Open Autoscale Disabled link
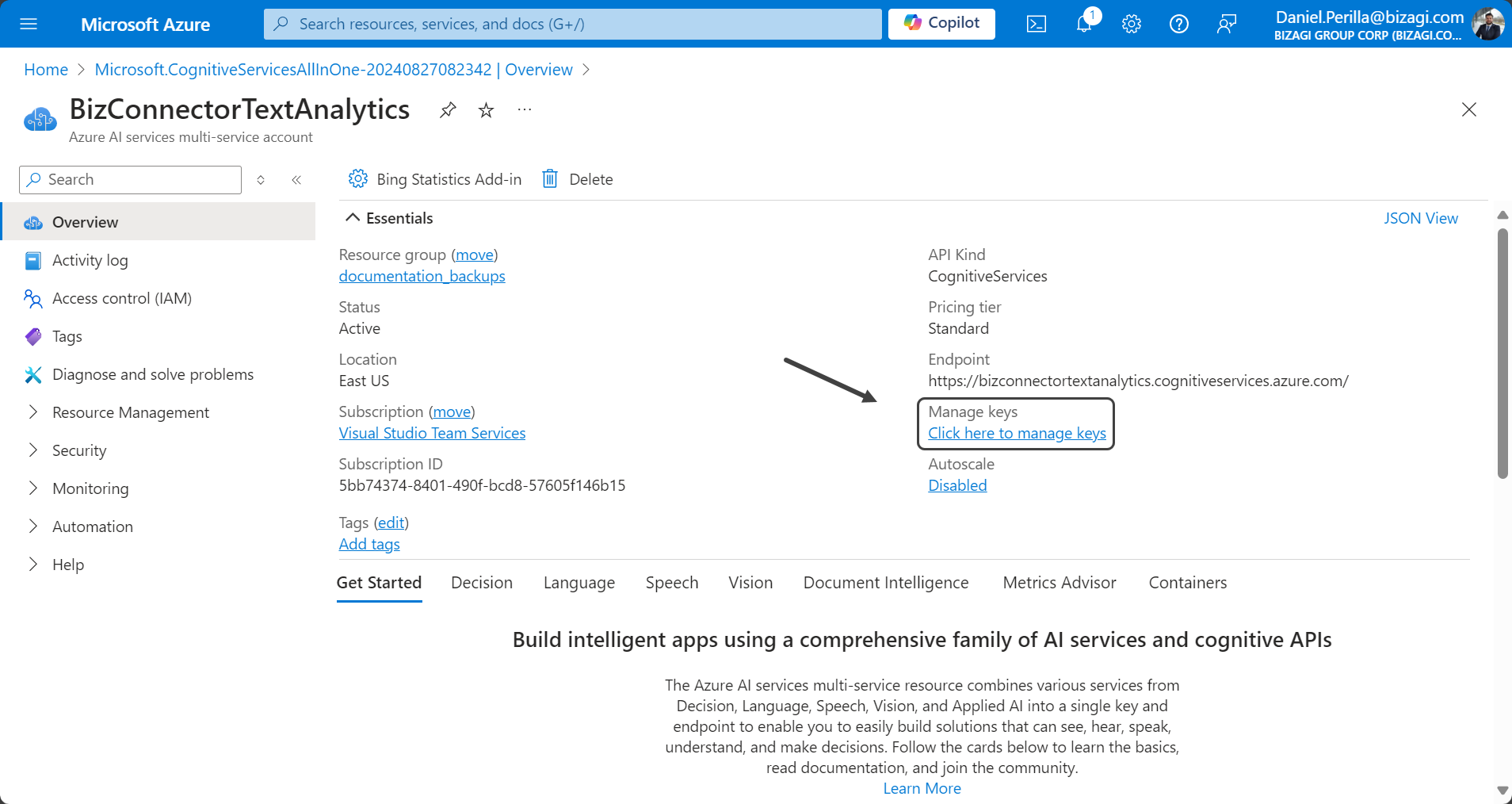 pyautogui.click(x=958, y=485)
